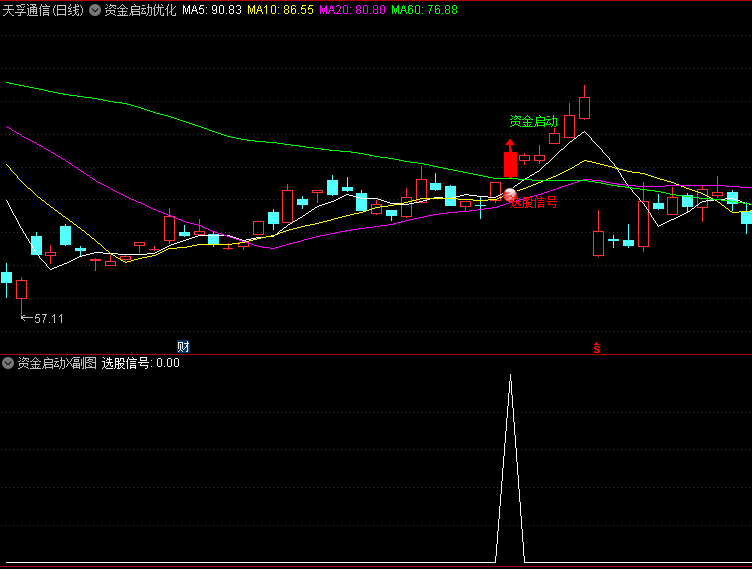Click the 财 financial report marker

click(x=183, y=347)
